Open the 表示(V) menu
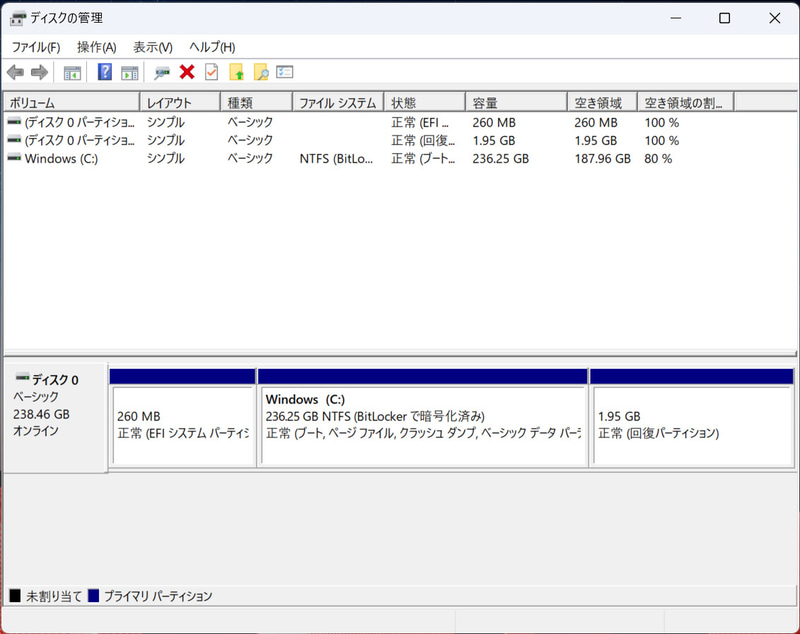The height and width of the screenshot is (634, 800). 153,47
